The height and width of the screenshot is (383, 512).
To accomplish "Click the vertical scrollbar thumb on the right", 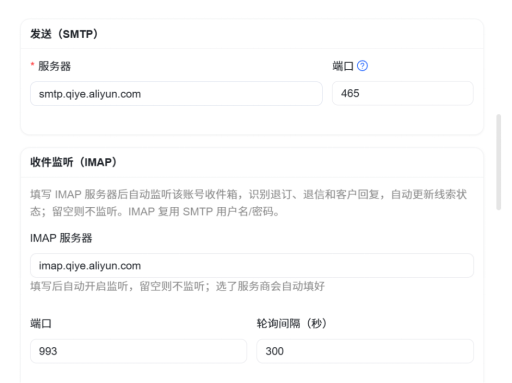I will coord(499,162).
